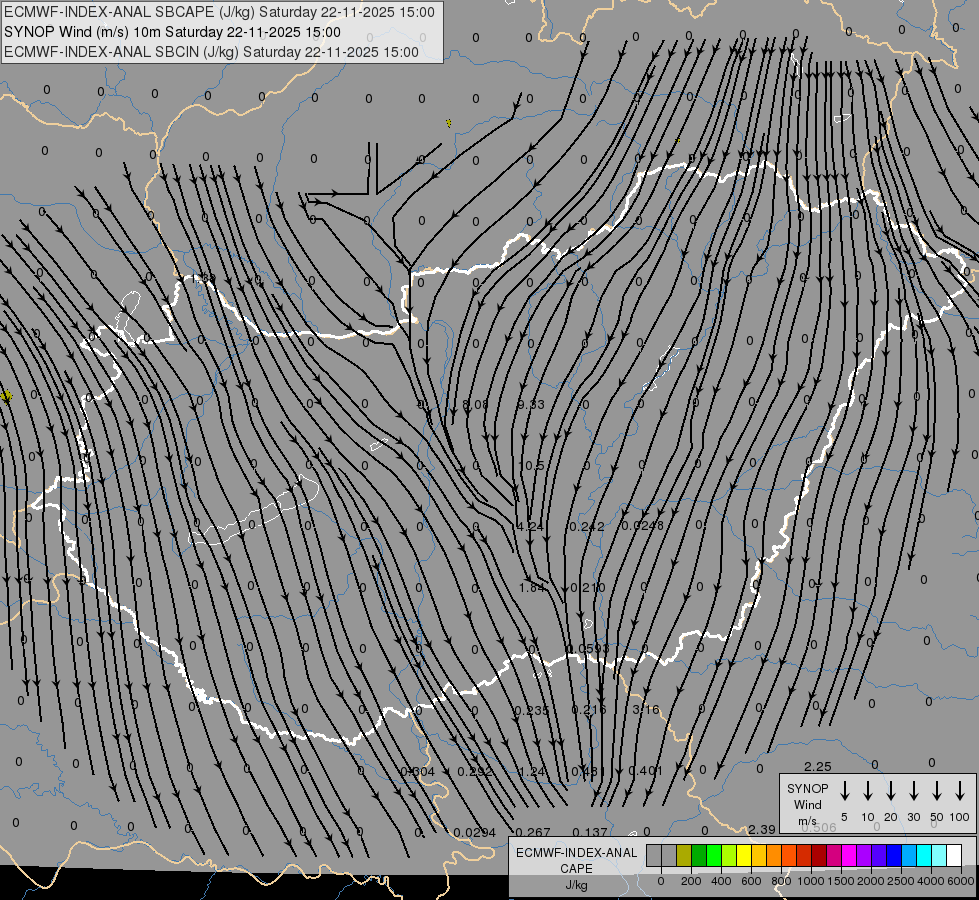This screenshot has height=900, width=979.
Task: Click the 10.5 CAPE value on map
Action: click(x=531, y=465)
